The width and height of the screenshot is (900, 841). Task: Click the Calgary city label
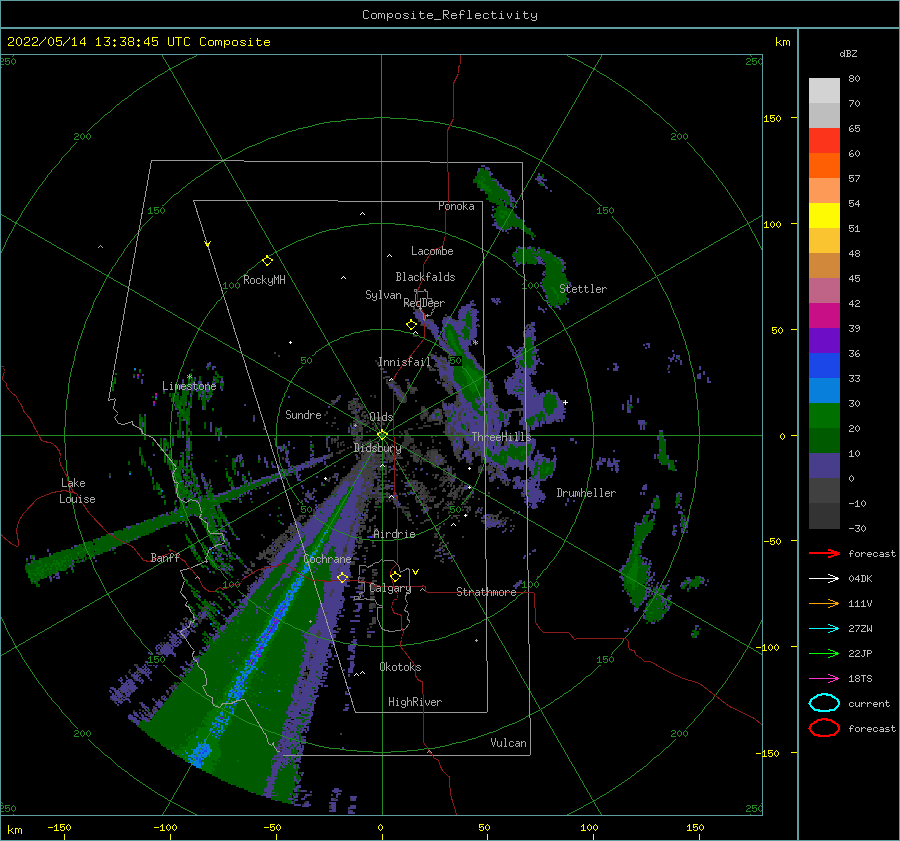[390, 588]
